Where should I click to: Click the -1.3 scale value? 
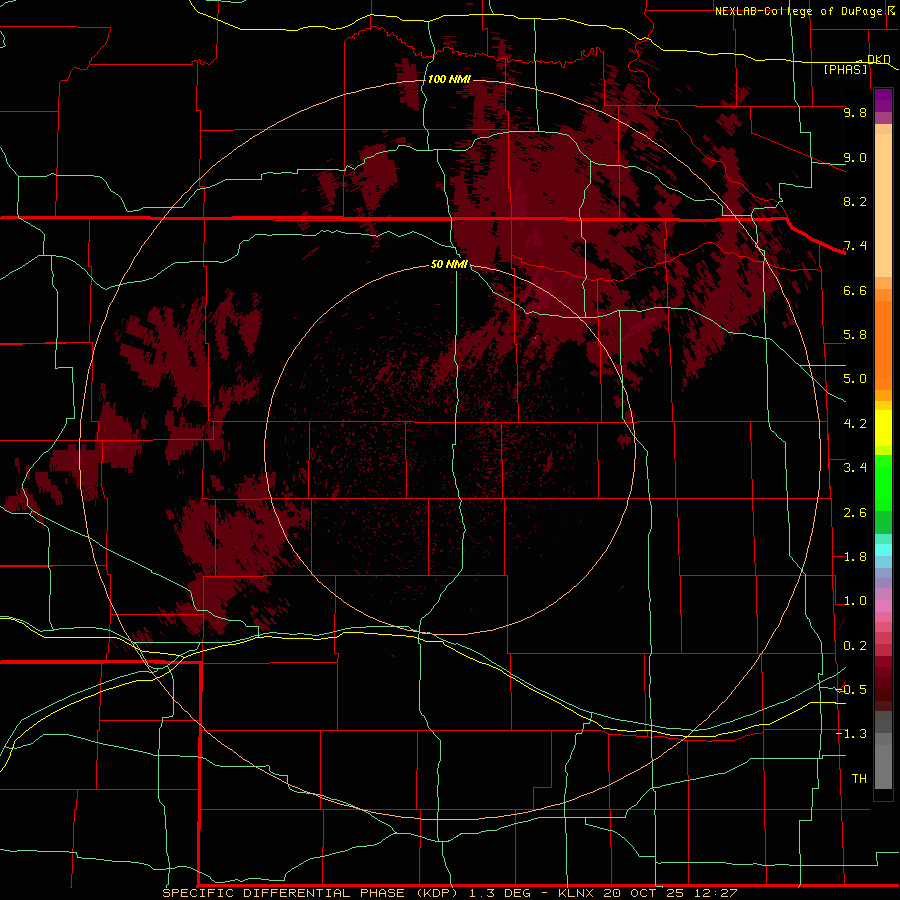coord(852,734)
